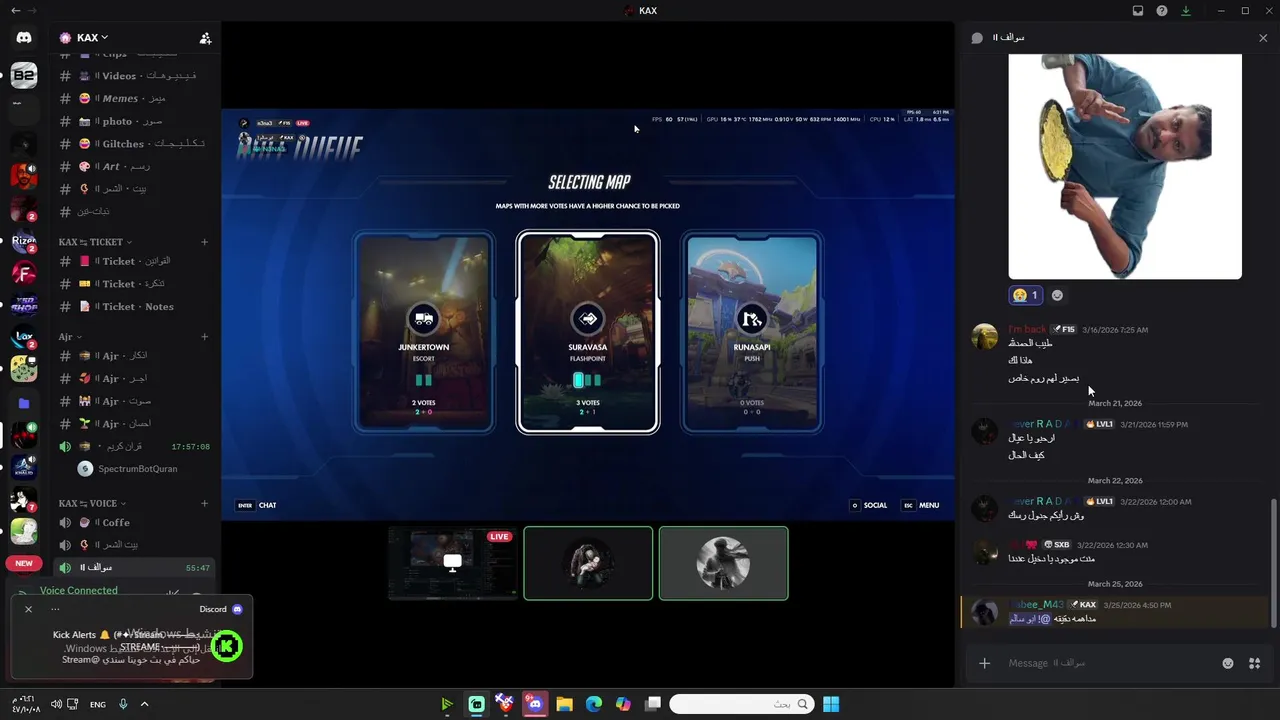Viewport: 1280px width, 720px height.
Task: Open the Giltches text channel
Action: tap(135, 144)
